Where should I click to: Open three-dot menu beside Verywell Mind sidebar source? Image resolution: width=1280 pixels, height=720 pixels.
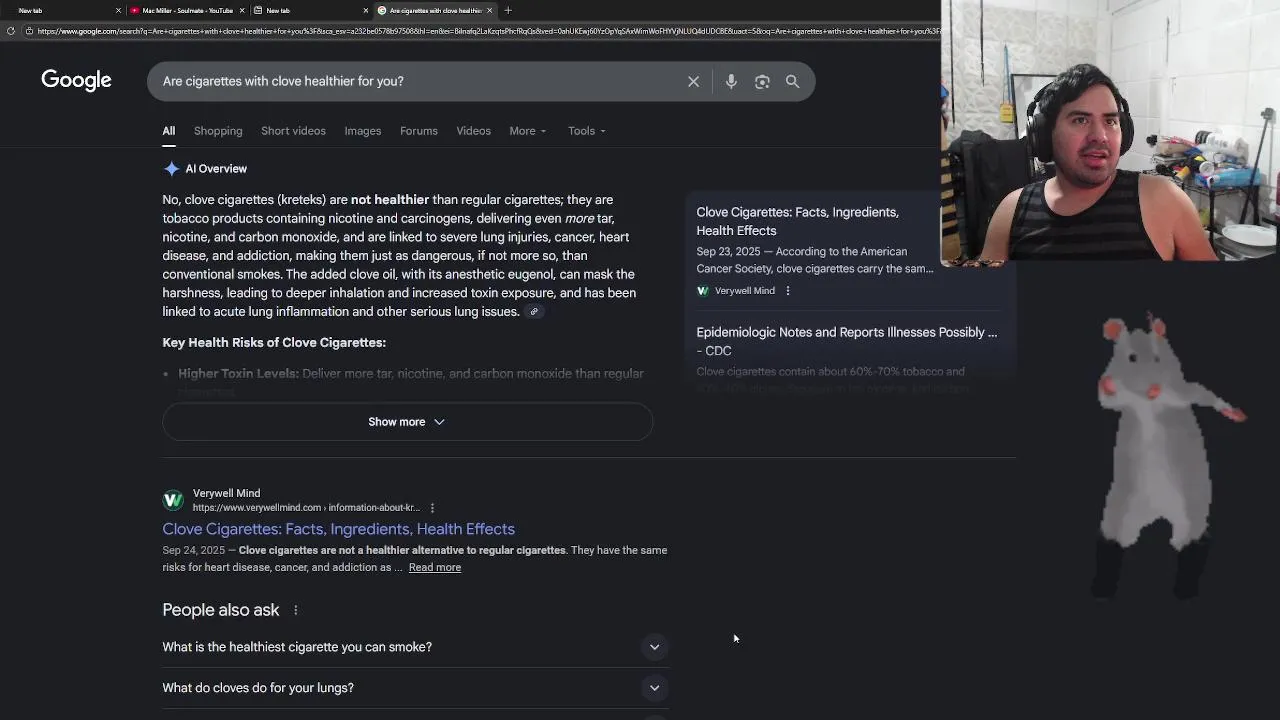(788, 291)
